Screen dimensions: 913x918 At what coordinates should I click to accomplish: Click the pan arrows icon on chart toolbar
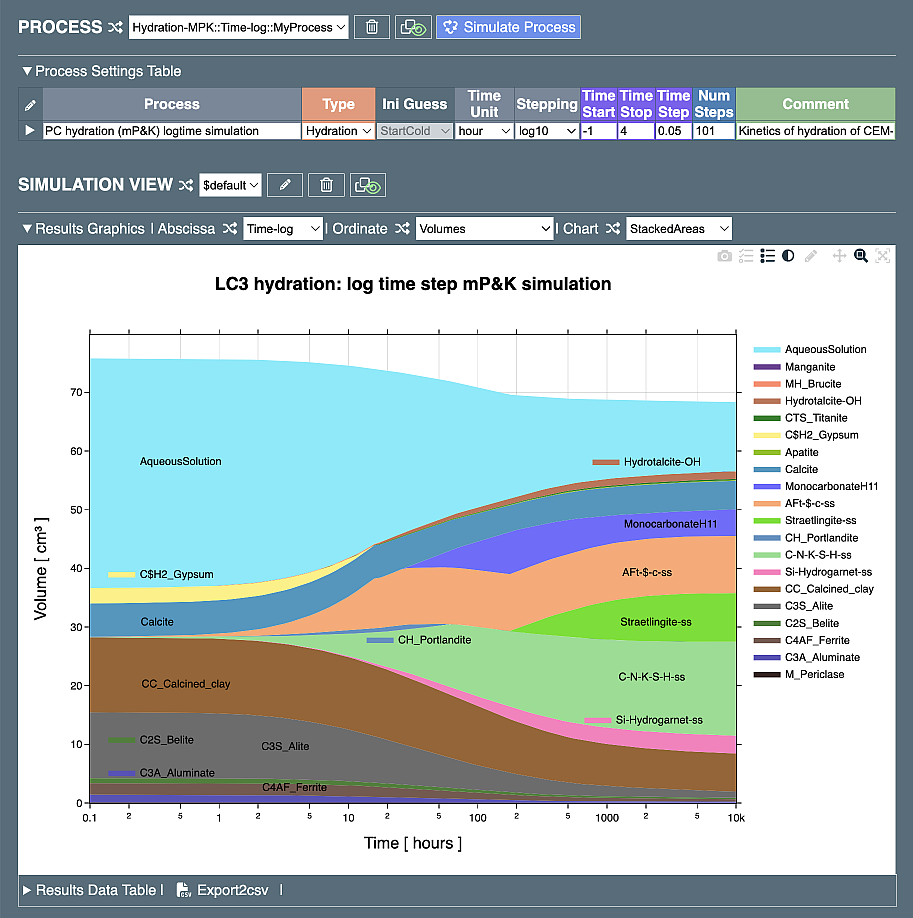(839, 256)
